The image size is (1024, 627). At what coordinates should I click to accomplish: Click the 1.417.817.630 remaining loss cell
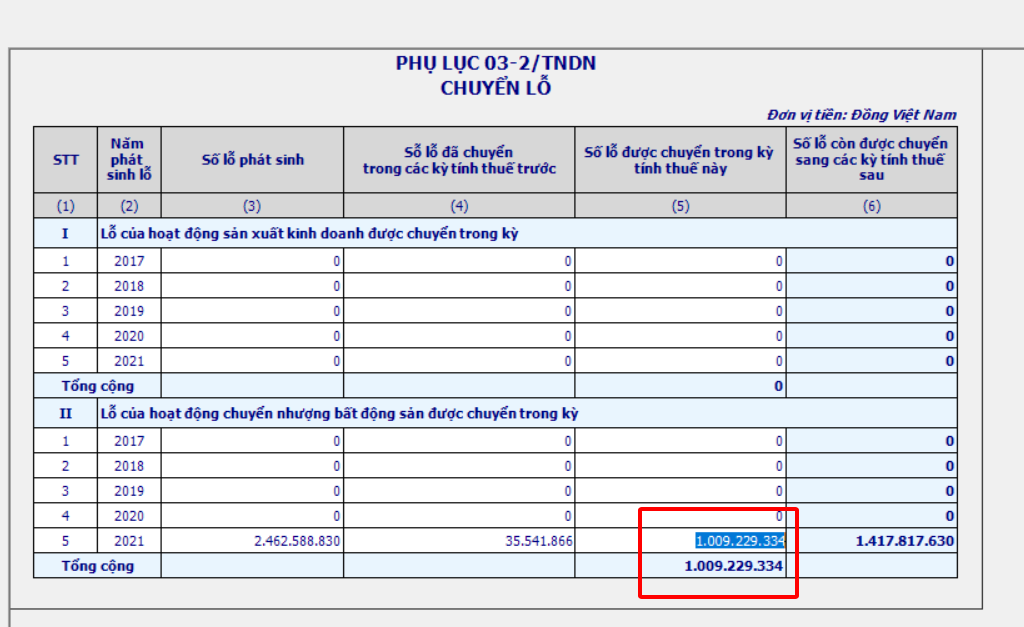point(871,541)
